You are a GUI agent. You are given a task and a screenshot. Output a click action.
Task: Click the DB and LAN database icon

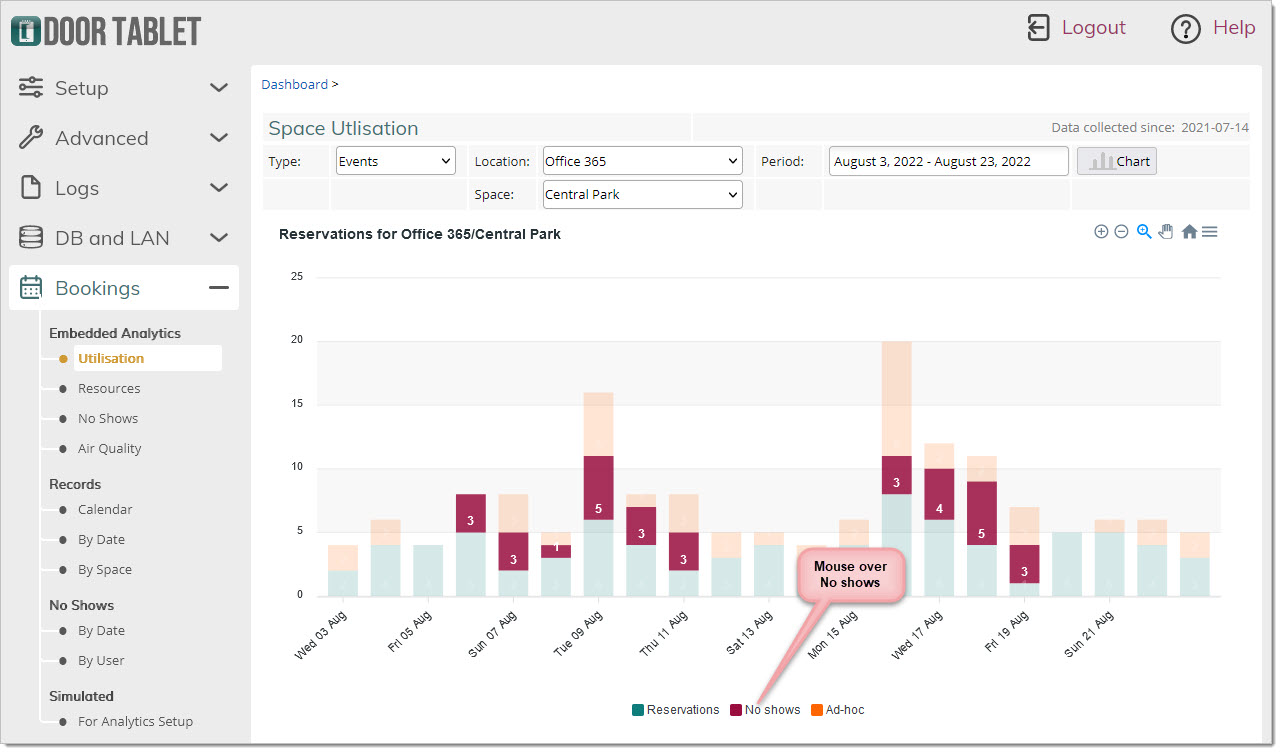tap(31, 238)
